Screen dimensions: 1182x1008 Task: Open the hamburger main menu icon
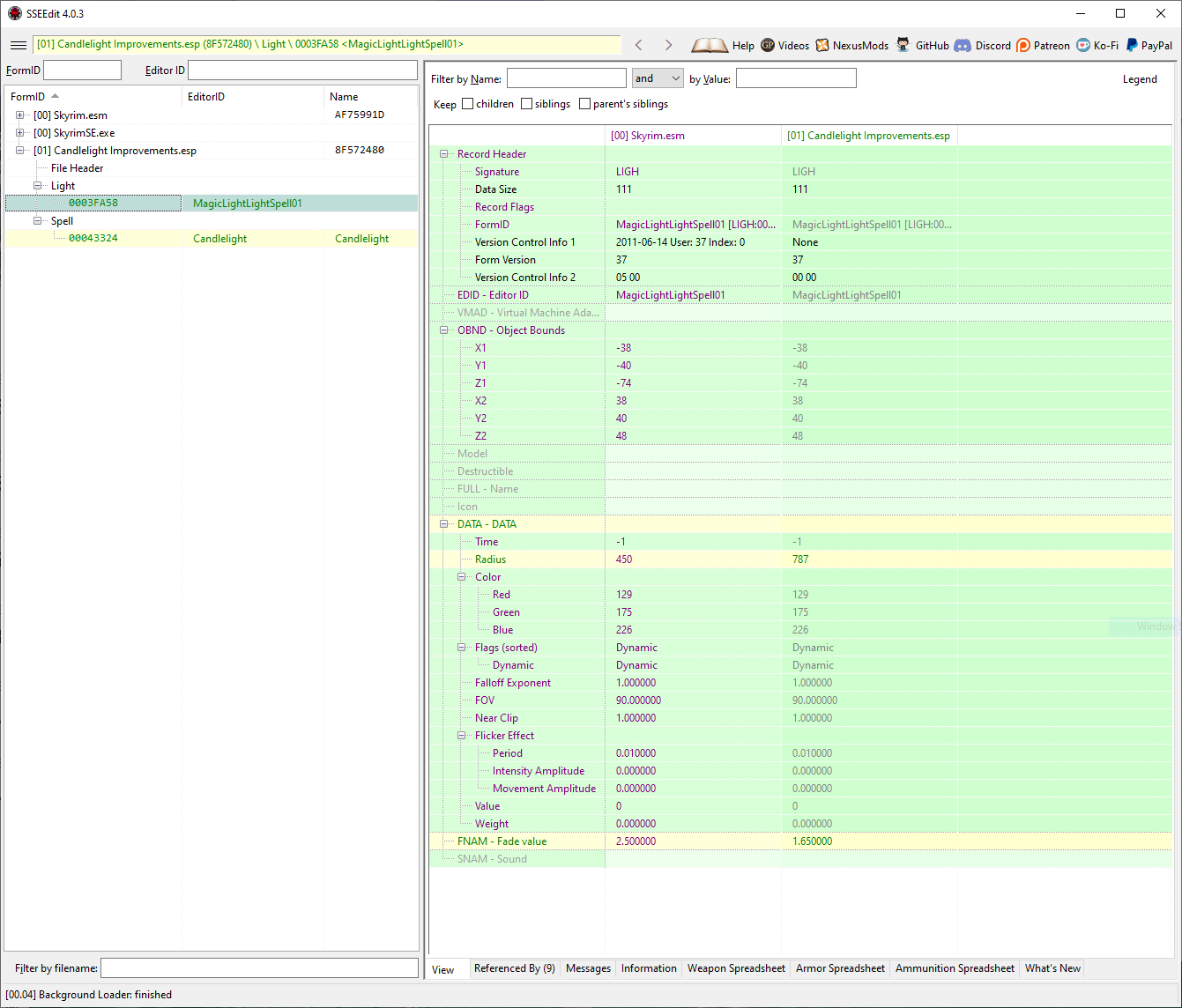tap(19, 45)
